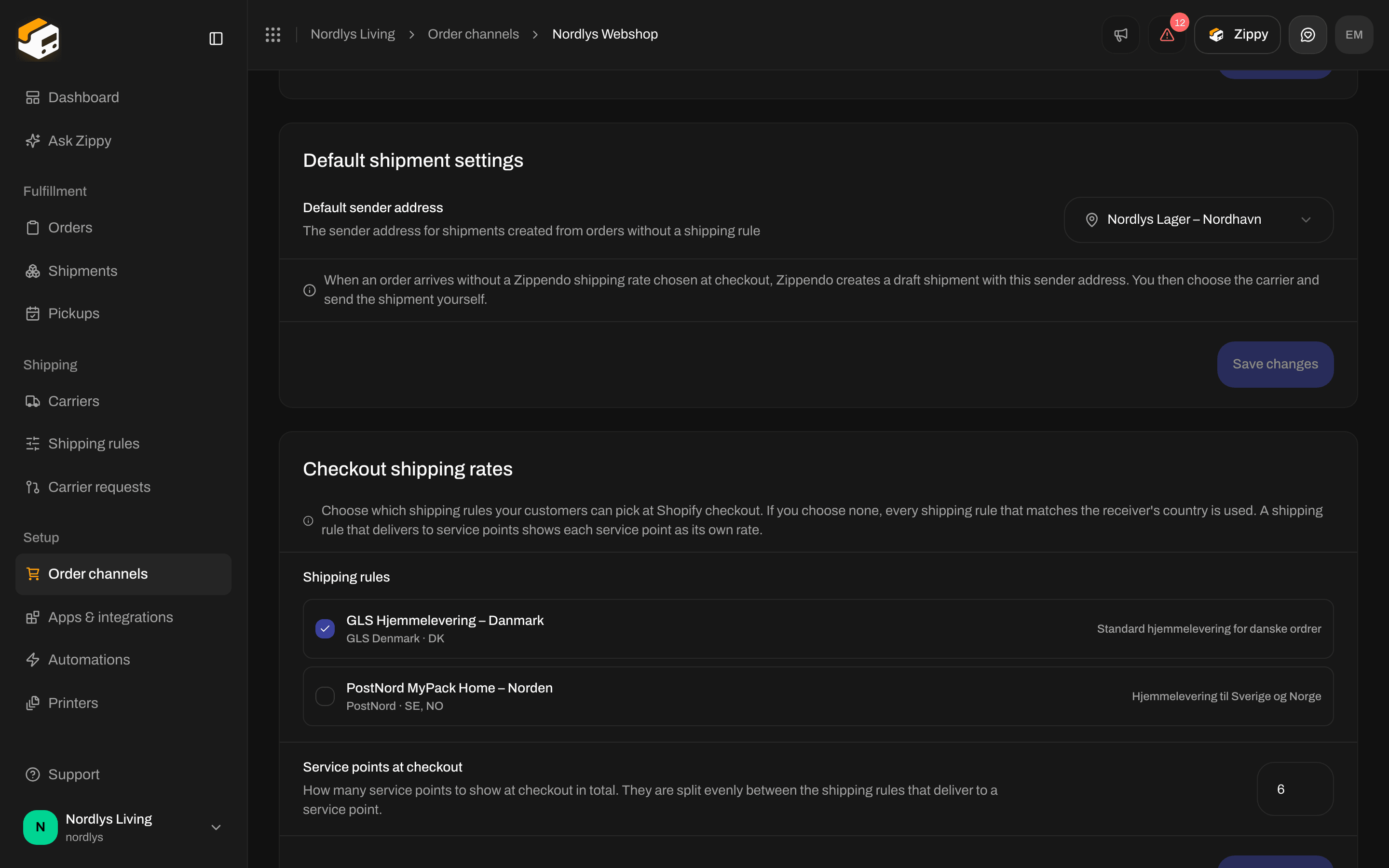1389x868 pixels.
Task: Click the Automations lightning icon
Action: point(33,660)
